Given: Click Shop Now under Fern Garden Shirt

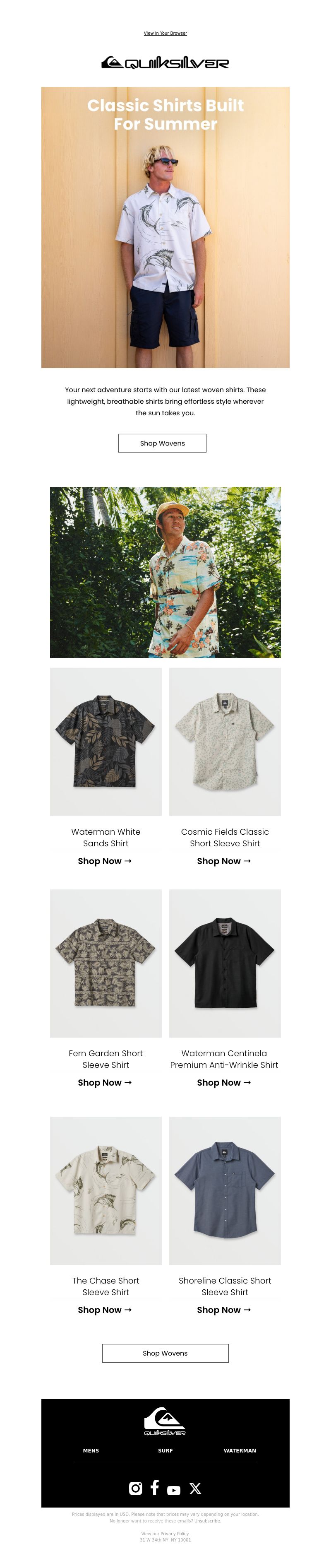Looking at the screenshot, I should (105, 1082).
